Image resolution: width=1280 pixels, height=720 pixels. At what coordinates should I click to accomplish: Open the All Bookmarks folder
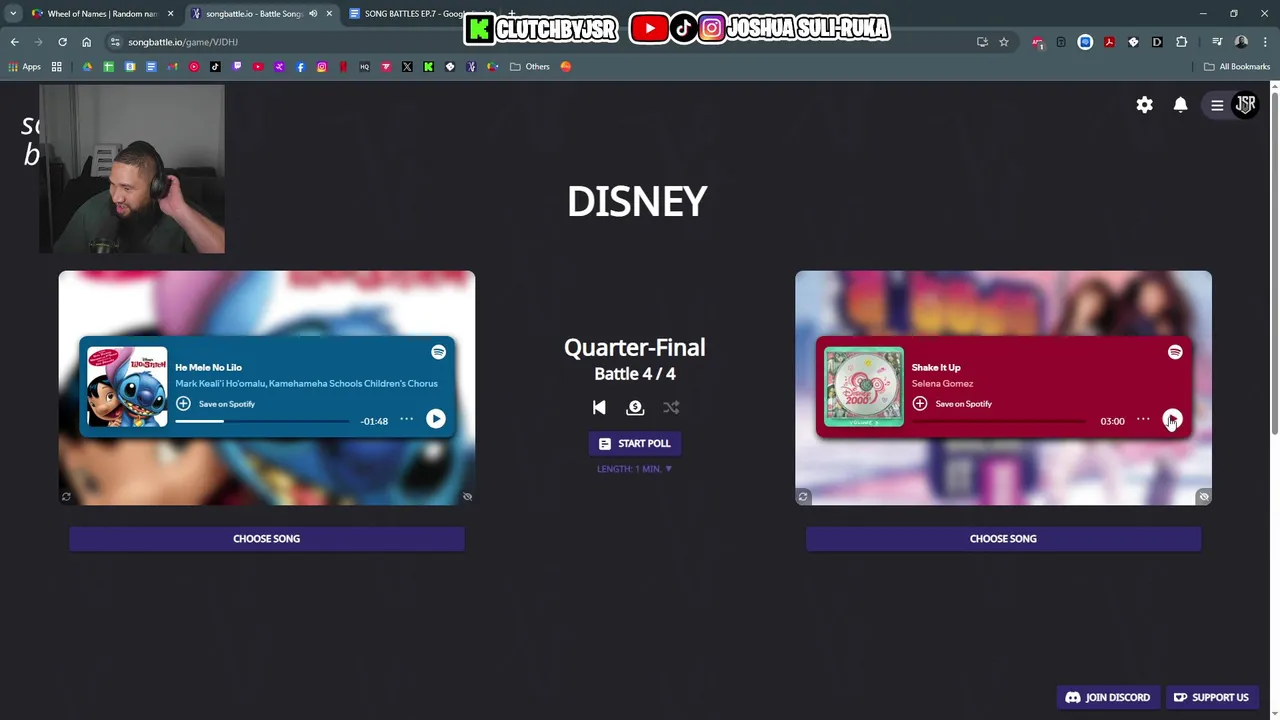(x=1237, y=67)
